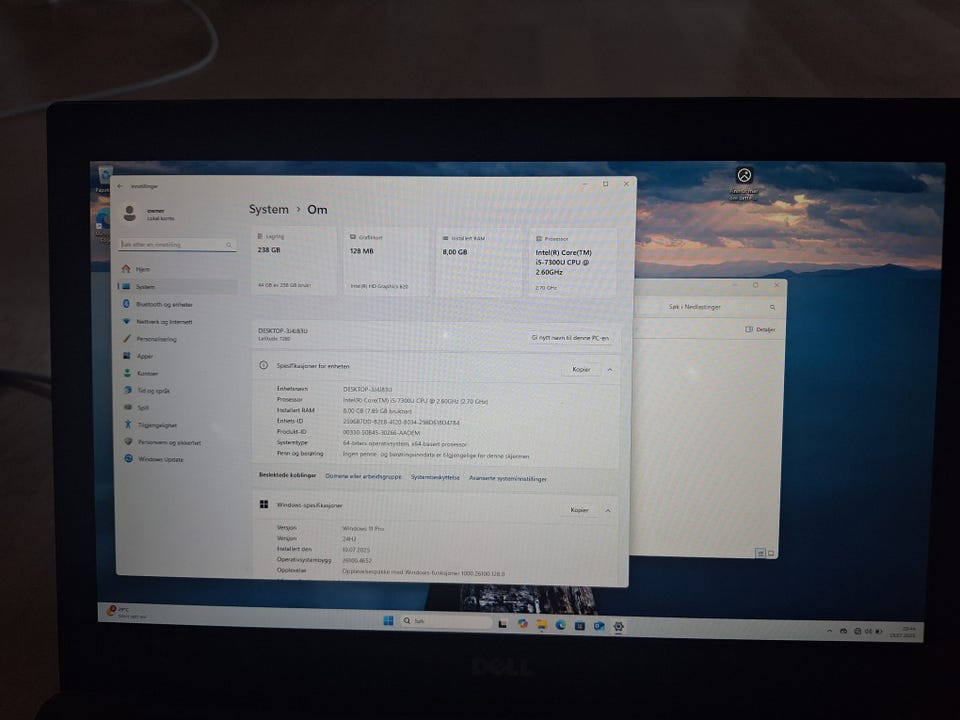Click the search magnifier in the Explorer window

tap(772, 307)
